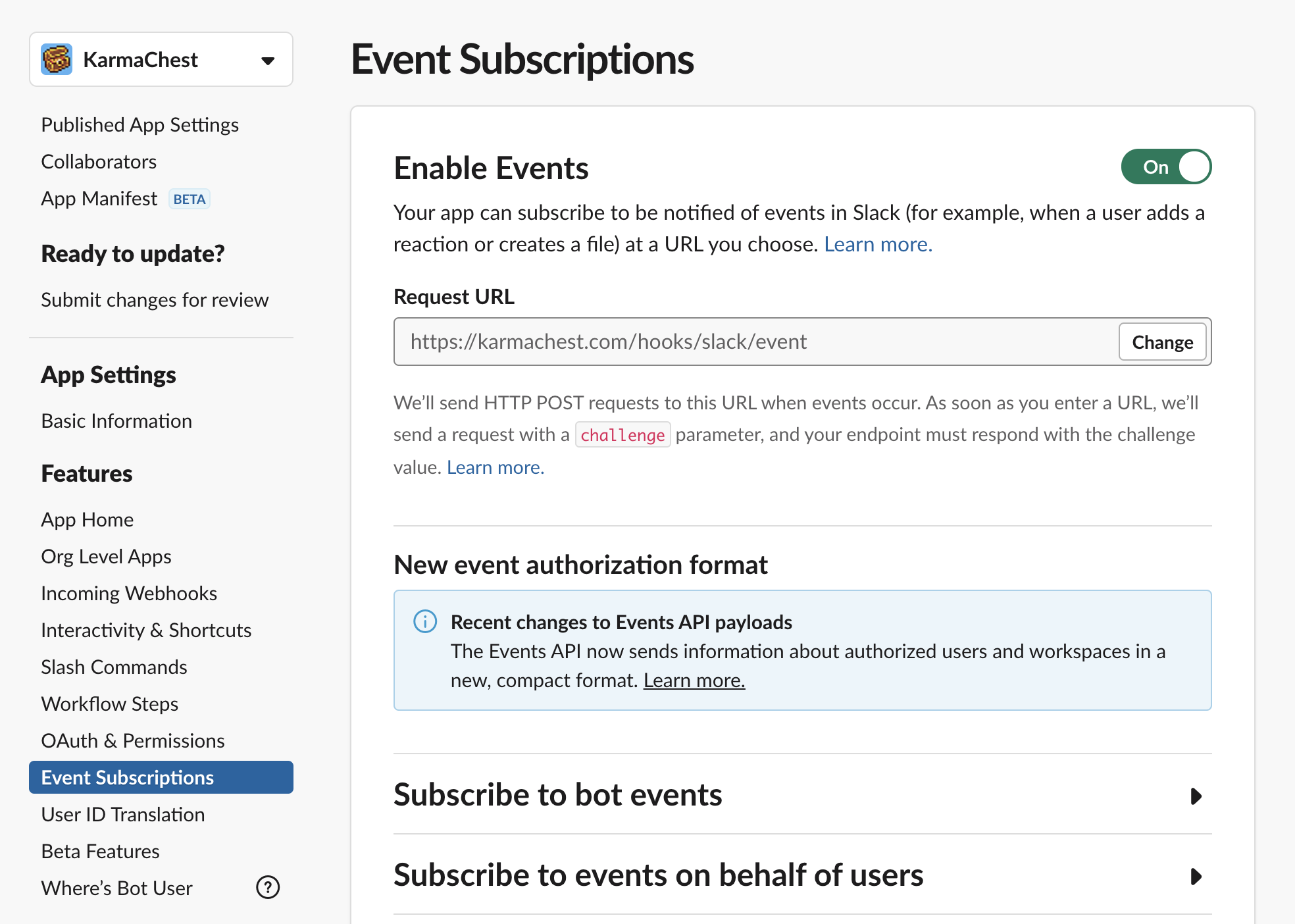Viewport: 1295px width, 924px height.
Task: Select Event Subscriptions sidebar item
Action: [x=161, y=777]
